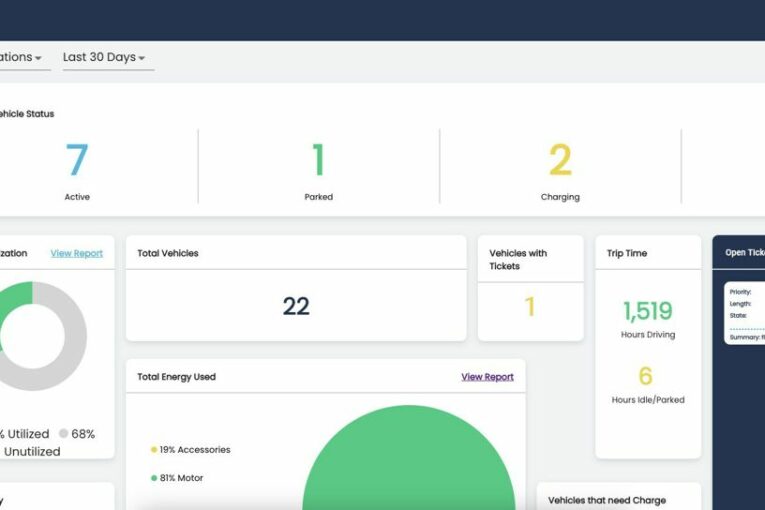Select the Parked vehicle count 1
The height and width of the screenshot is (510, 765).
tap(319, 160)
